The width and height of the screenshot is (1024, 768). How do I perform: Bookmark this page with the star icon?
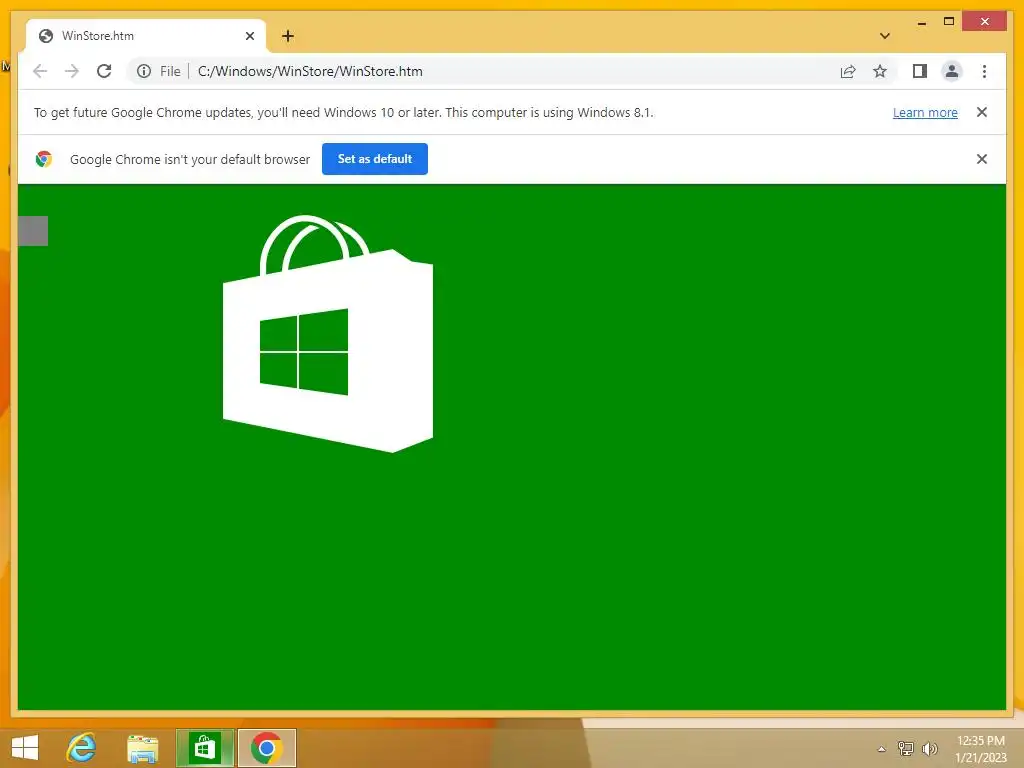point(880,71)
